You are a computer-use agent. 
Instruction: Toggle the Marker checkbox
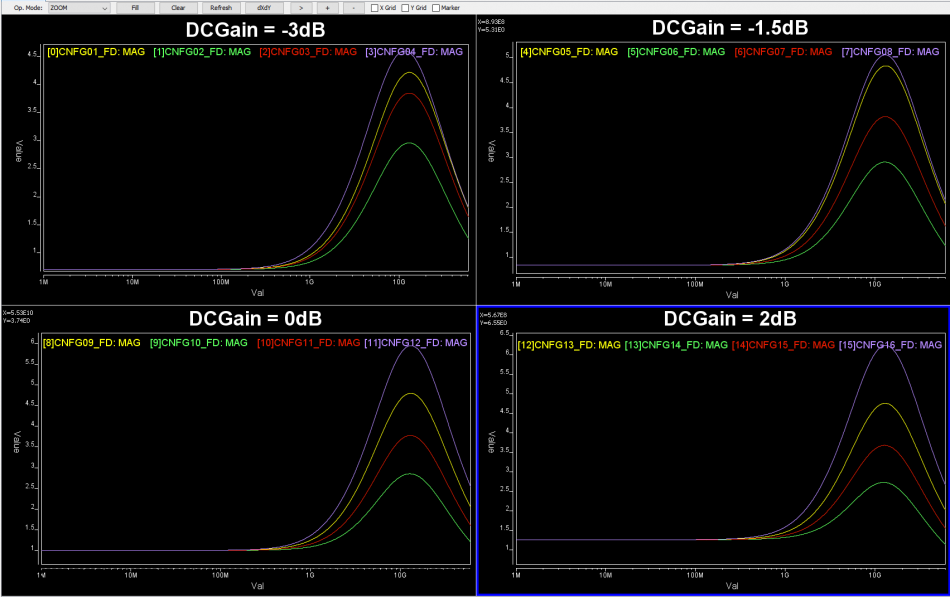[436, 8]
